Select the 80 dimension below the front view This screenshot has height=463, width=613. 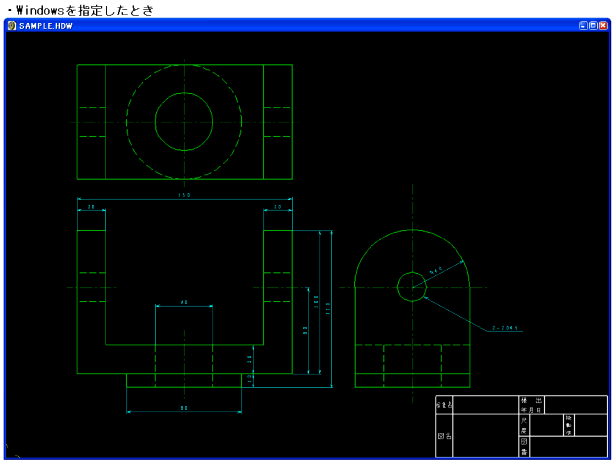[184, 408]
